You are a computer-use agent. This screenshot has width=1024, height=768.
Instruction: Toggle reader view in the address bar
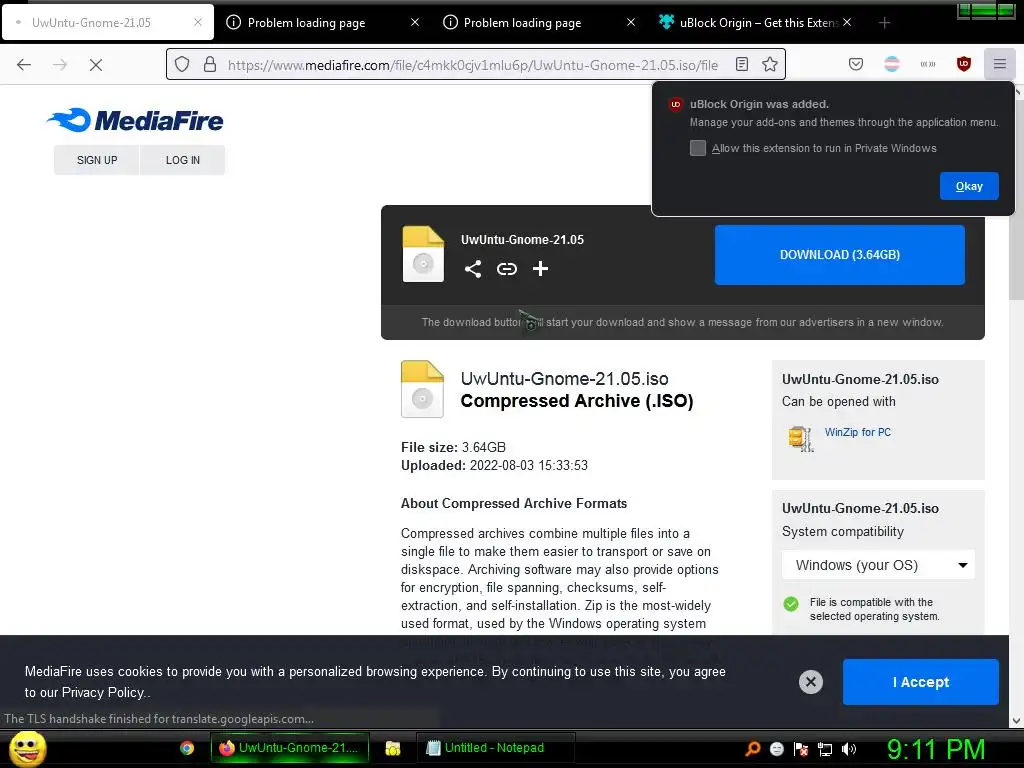(742, 64)
